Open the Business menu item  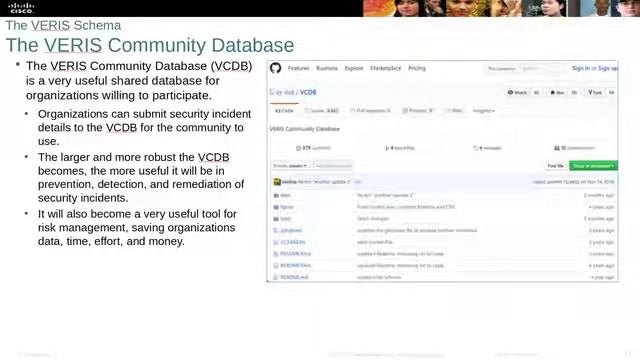pos(327,68)
